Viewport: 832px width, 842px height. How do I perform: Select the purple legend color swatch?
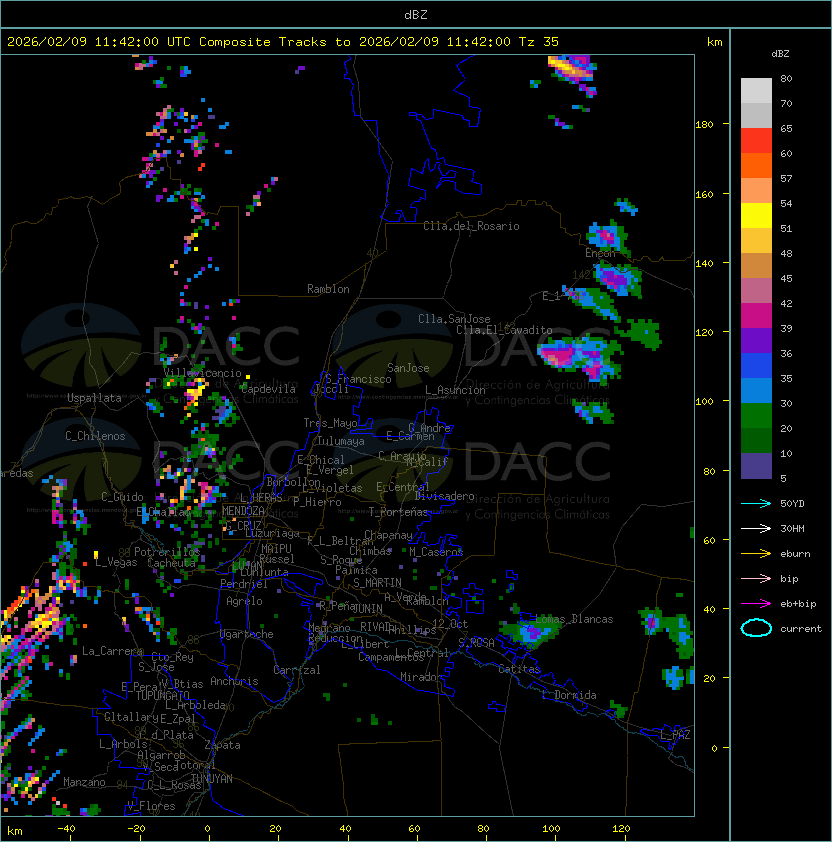click(756, 340)
